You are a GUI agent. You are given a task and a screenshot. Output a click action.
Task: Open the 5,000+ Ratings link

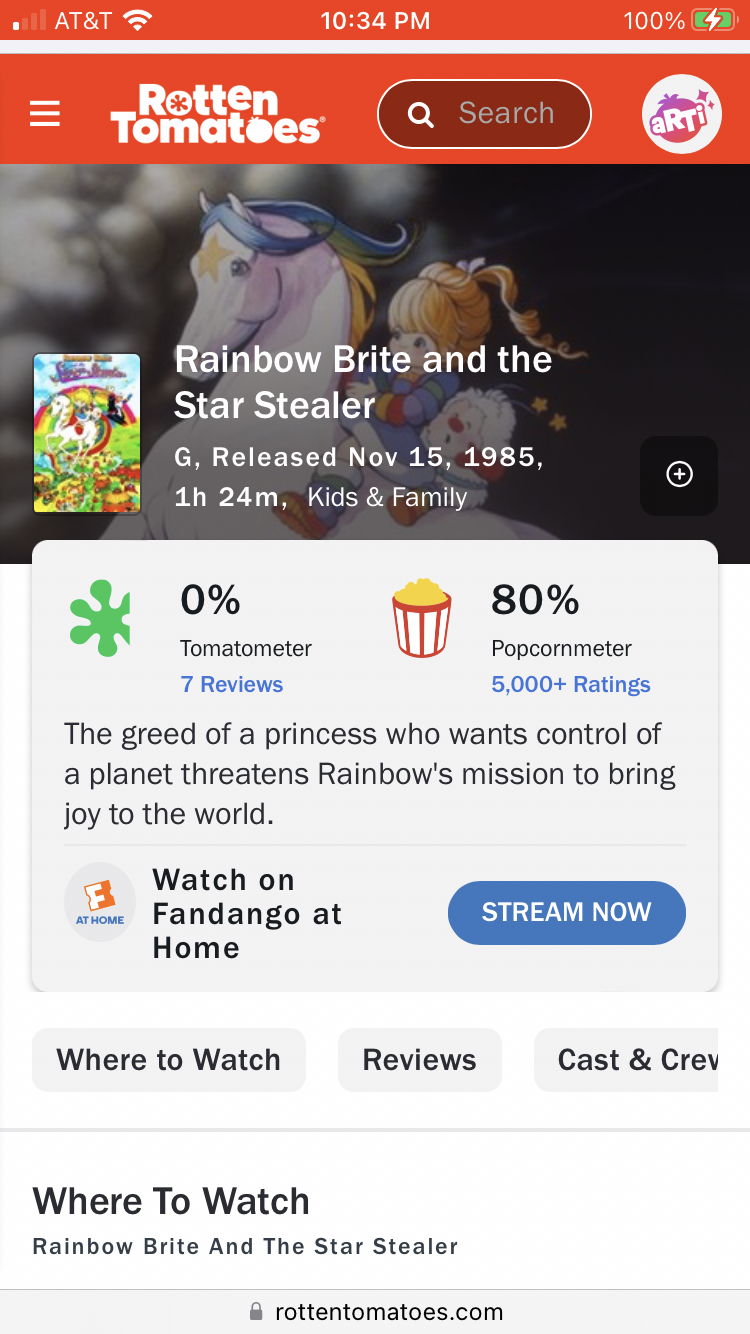pos(570,685)
